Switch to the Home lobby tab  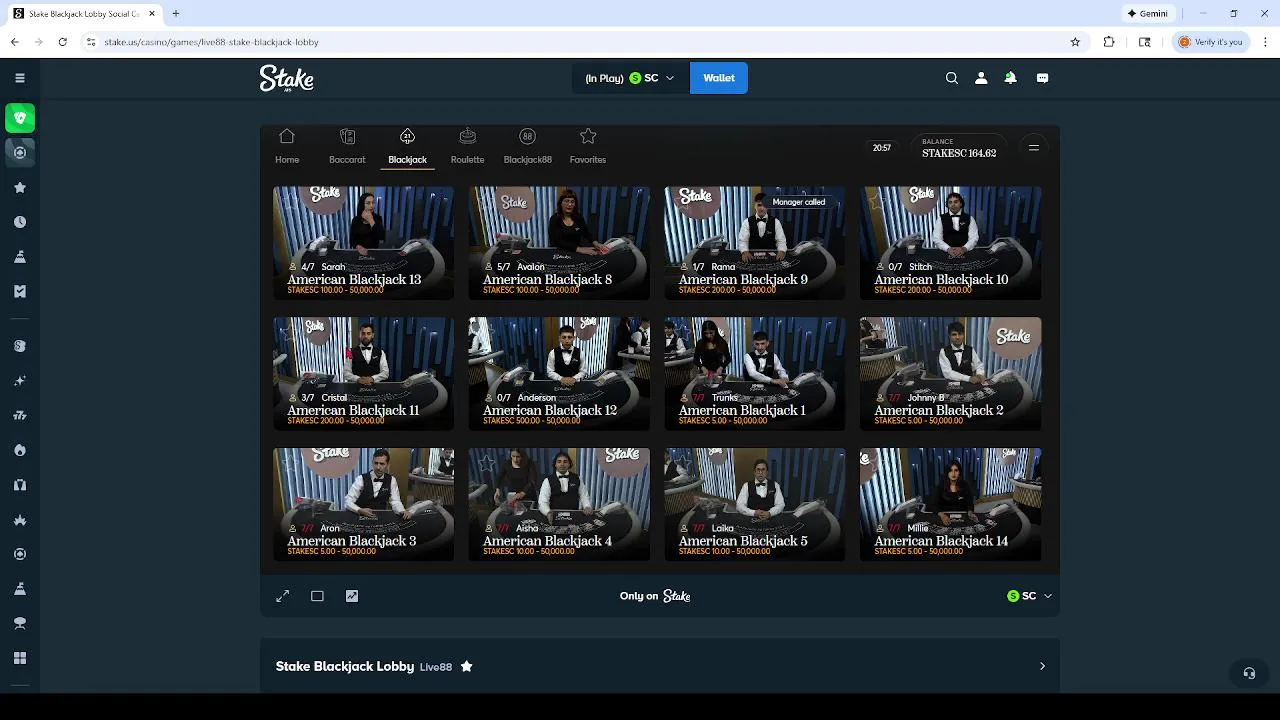tap(287, 146)
